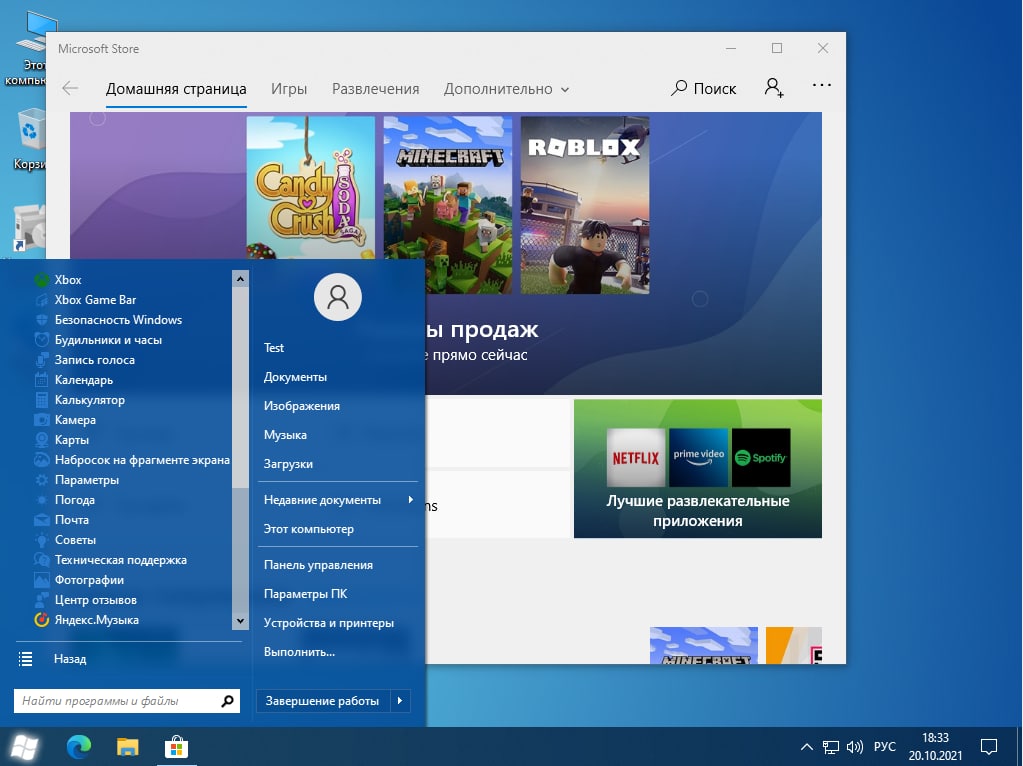The width and height of the screenshot is (1023, 766).
Task: Open Советы lightbulb icon
Action: pos(42,540)
